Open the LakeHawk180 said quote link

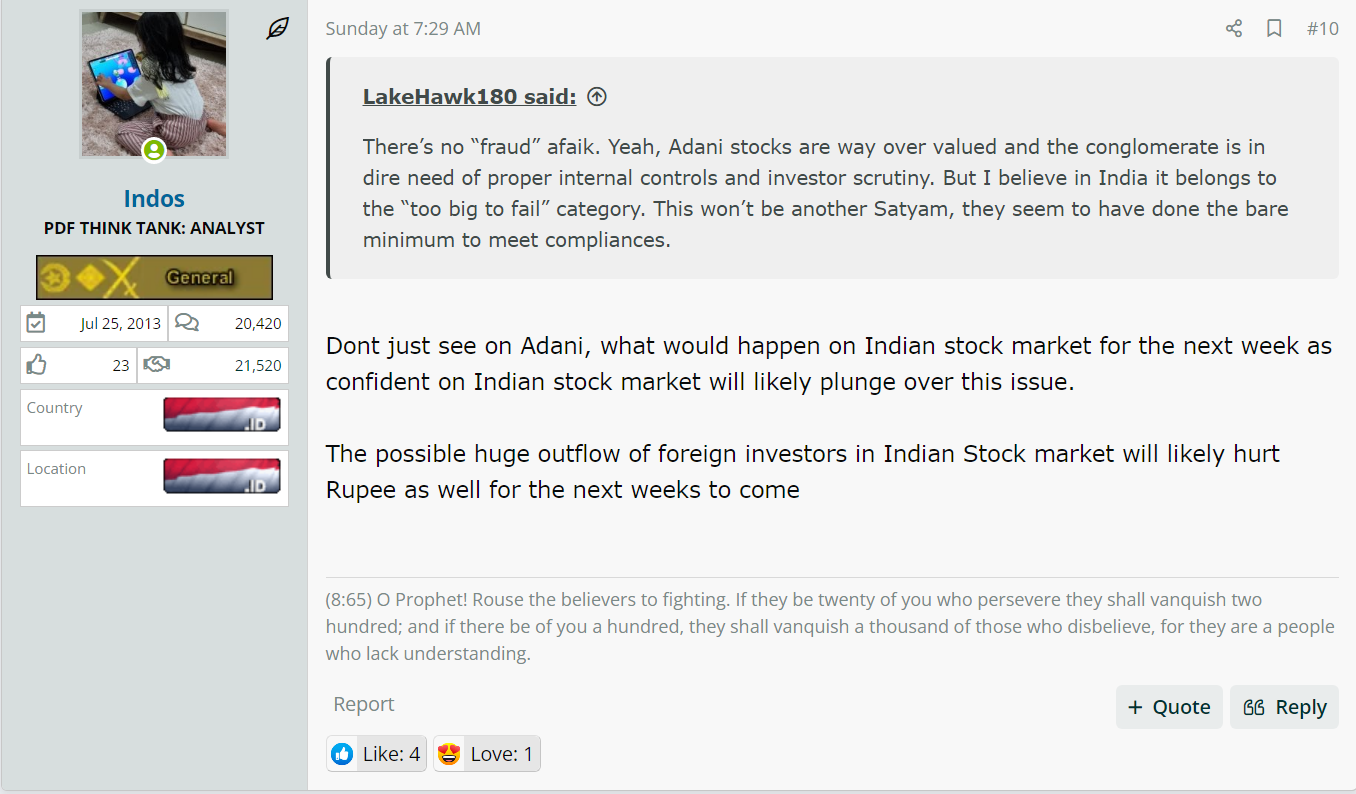[x=469, y=97]
